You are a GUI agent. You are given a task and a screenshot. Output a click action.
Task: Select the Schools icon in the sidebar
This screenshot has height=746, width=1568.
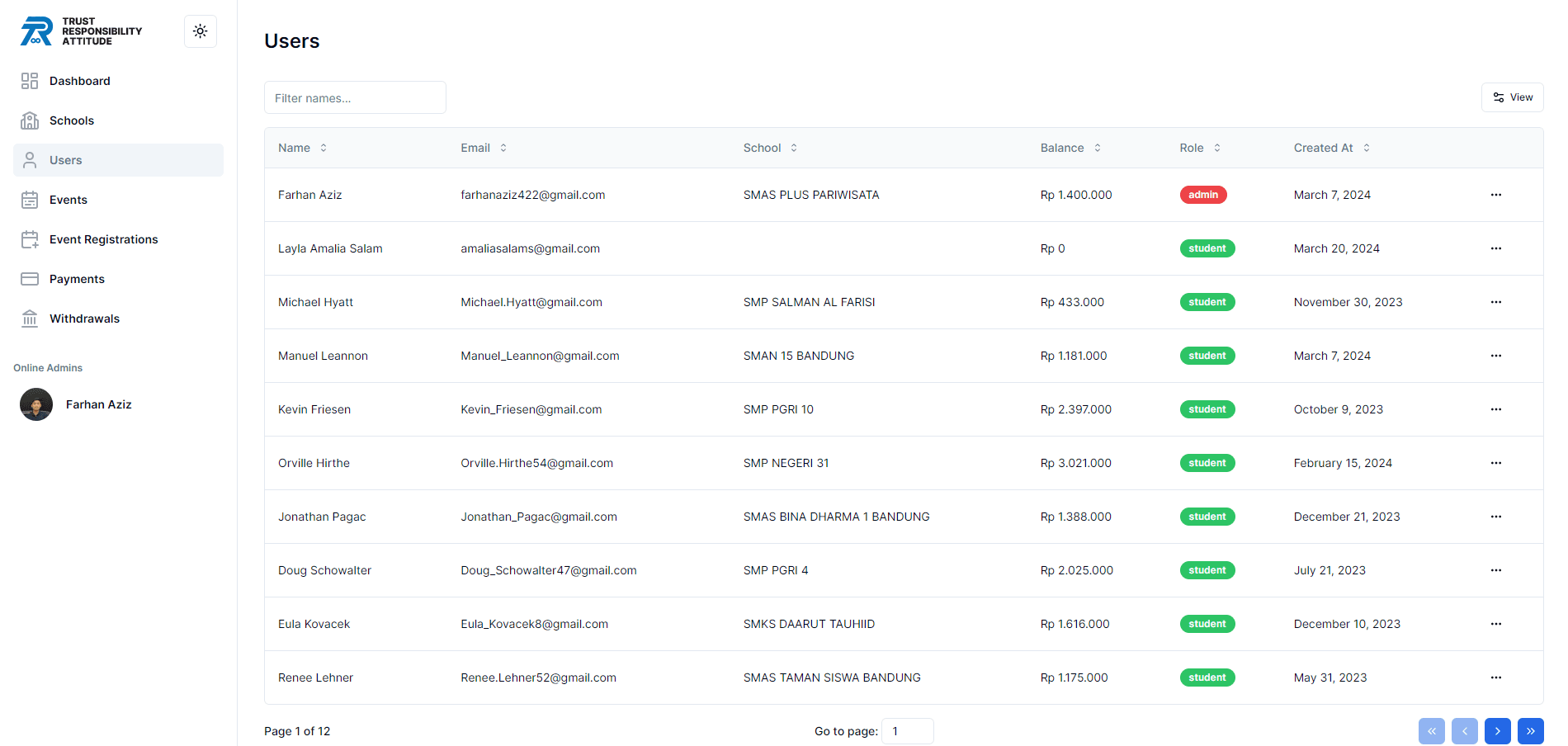30,120
